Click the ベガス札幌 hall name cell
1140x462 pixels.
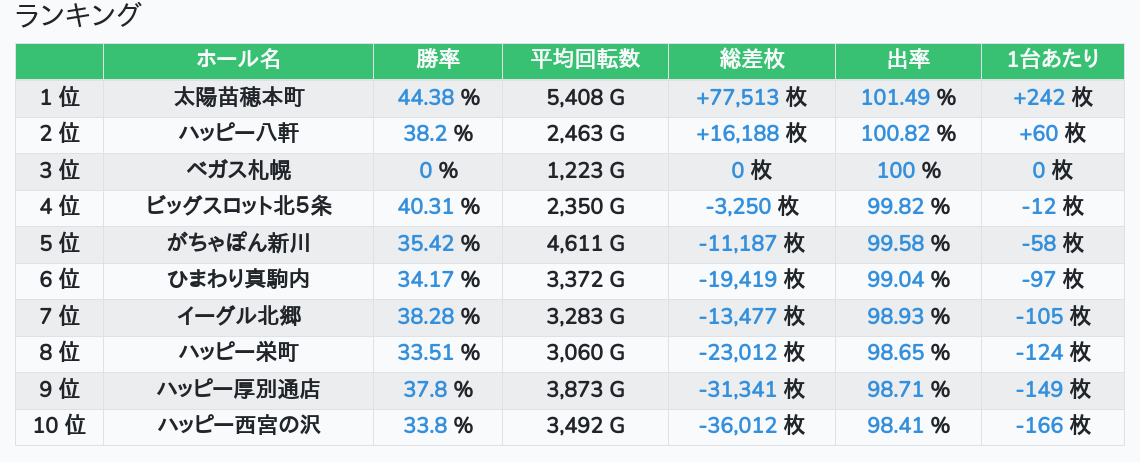pos(238,170)
